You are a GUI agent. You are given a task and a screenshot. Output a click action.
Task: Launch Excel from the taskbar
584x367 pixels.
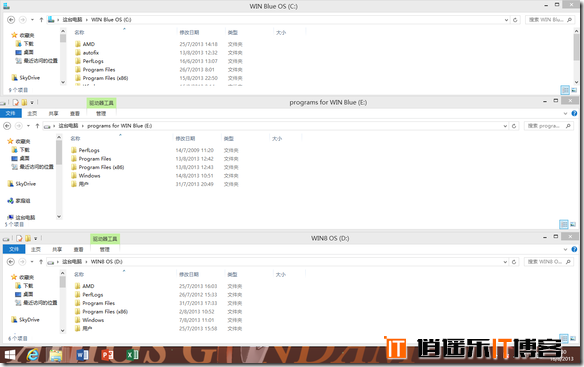pyautogui.click(x=132, y=355)
